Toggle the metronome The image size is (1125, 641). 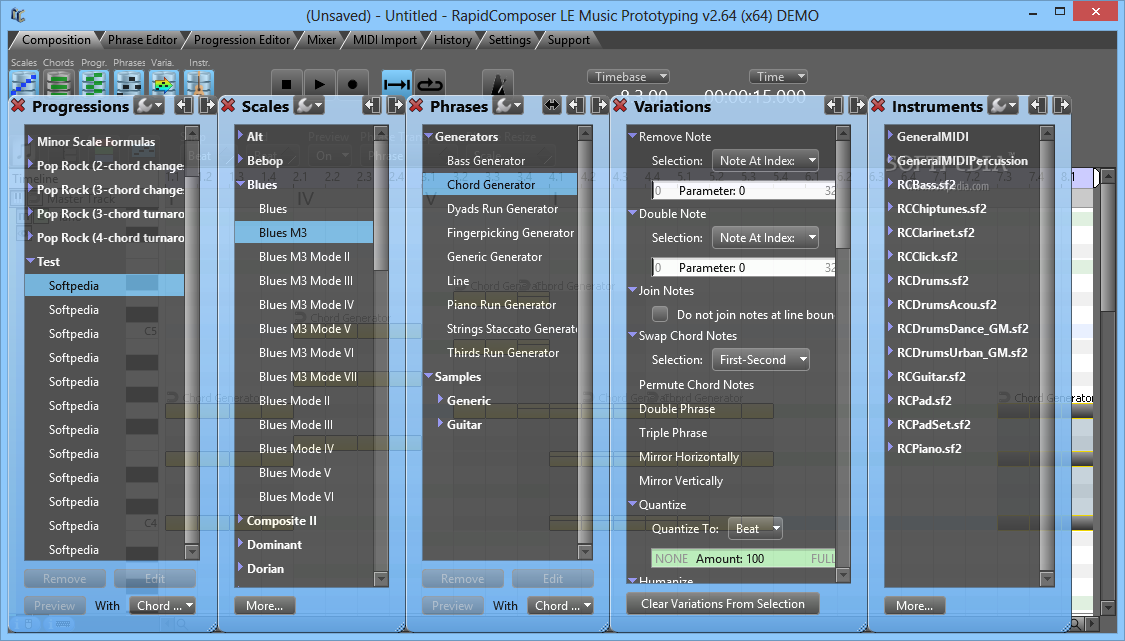click(x=498, y=84)
